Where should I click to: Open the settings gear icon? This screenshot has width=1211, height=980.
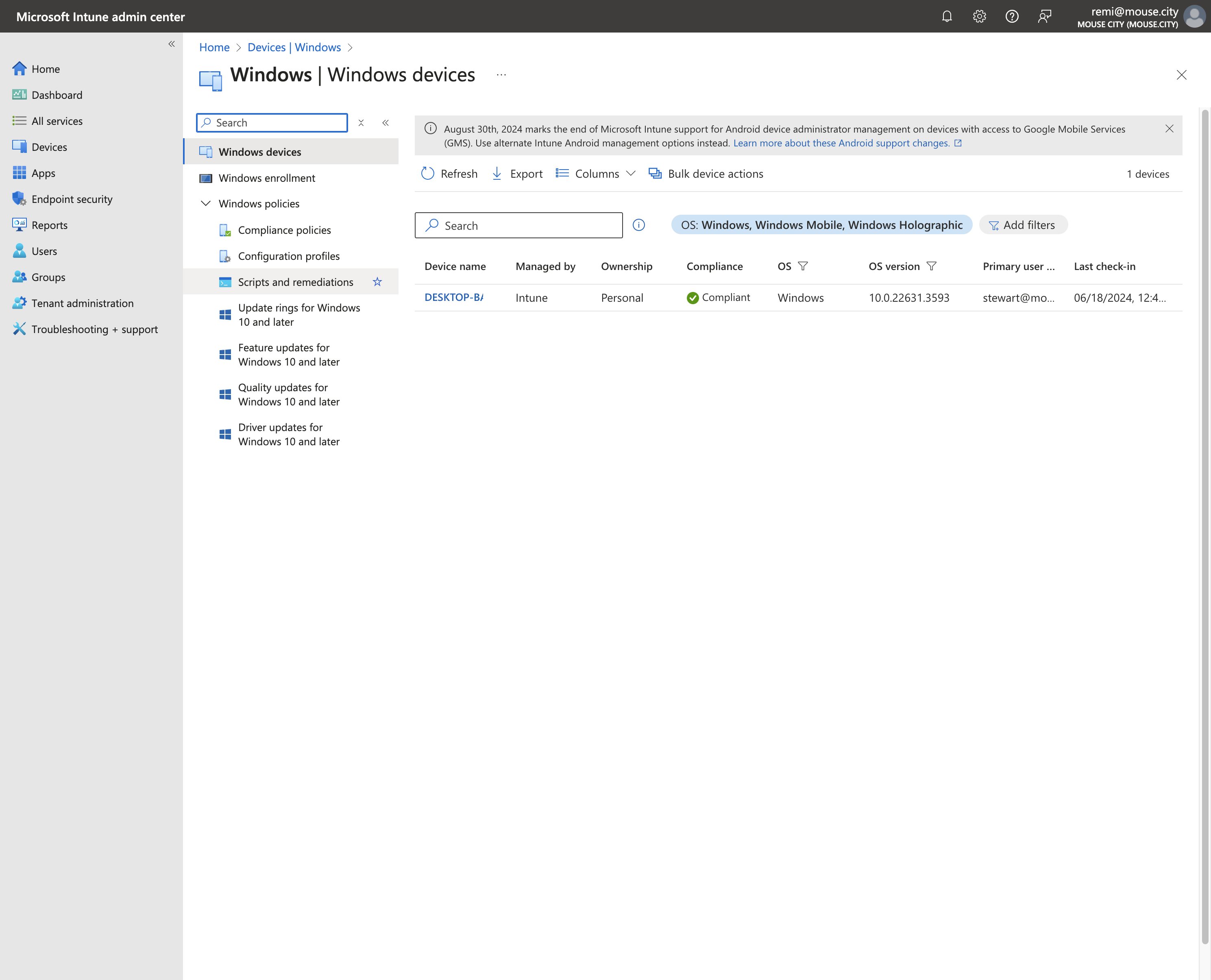pos(980,16)
